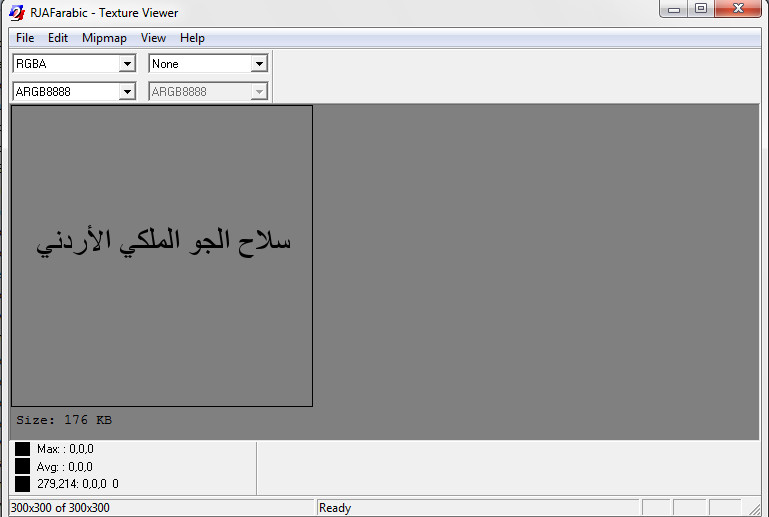Click the Texture Viewer app icon in title bar

(17, 13)
